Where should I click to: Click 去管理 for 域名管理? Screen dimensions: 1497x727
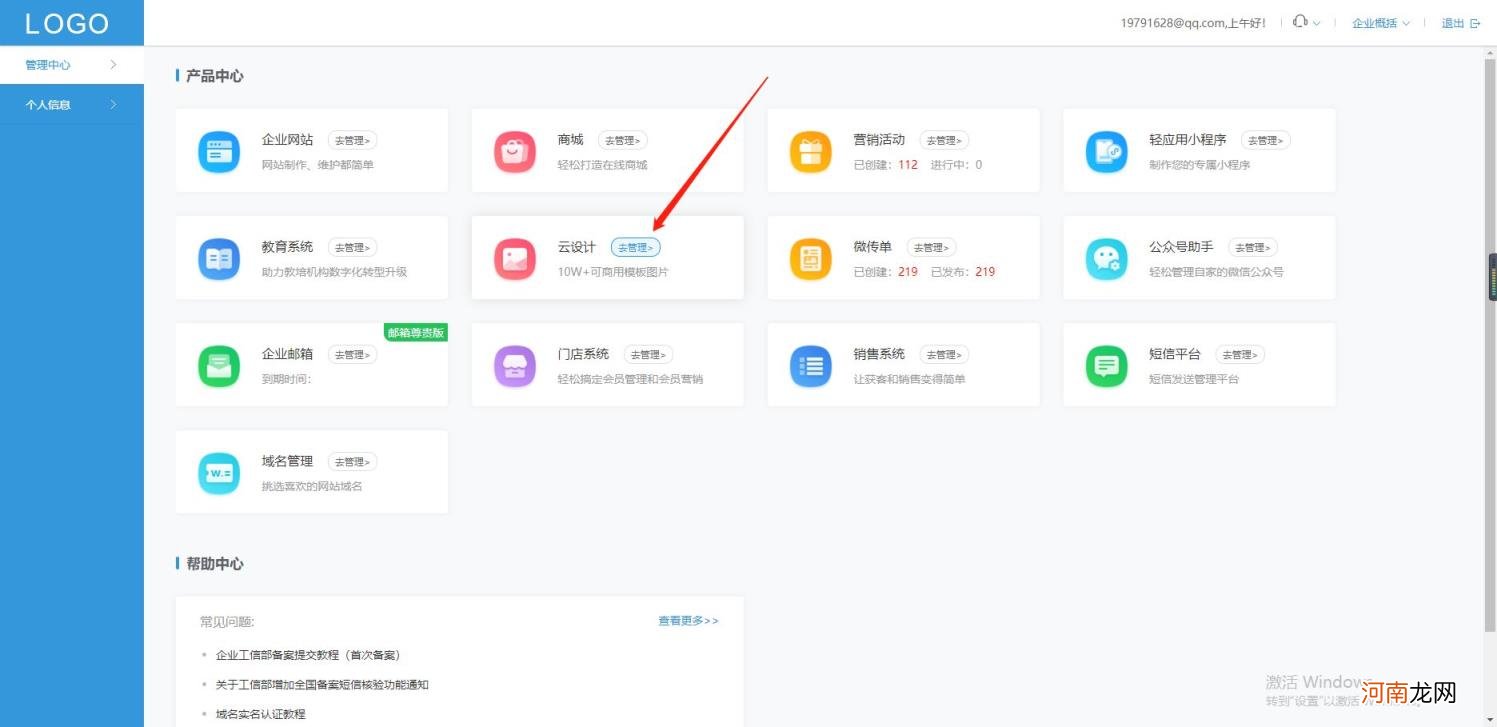(x=353, y=462)
